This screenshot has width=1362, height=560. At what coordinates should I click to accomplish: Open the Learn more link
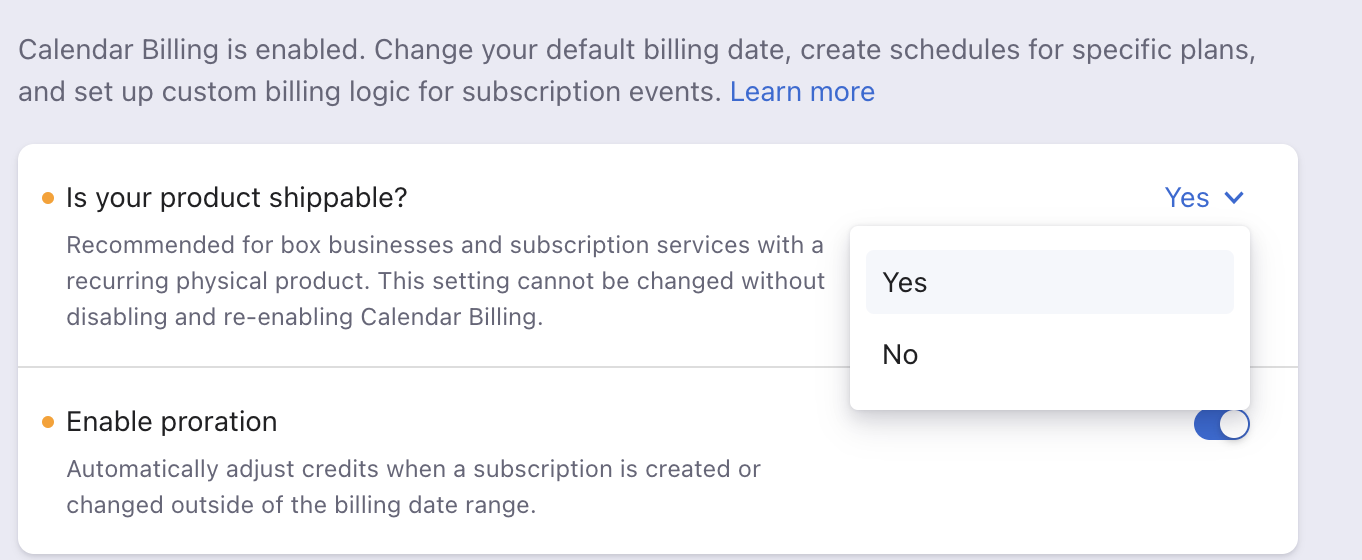802,92
